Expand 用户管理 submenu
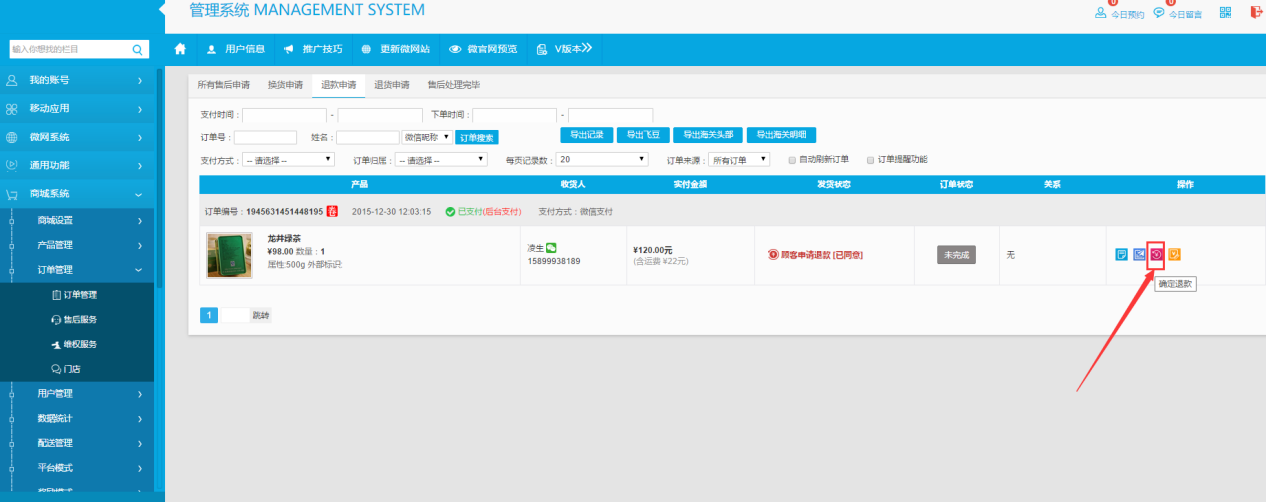This screenshot has width=1266, height=502. pos(77,394)
